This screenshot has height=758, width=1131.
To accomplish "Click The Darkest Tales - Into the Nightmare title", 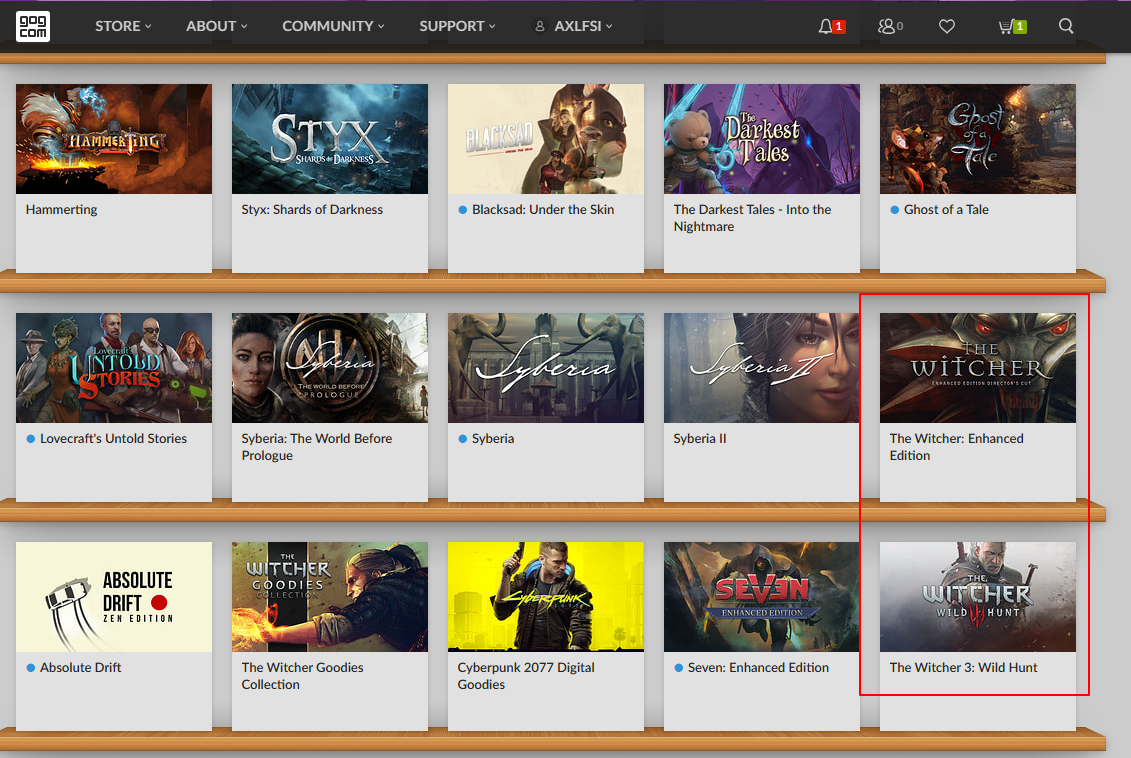I will 752,218.
